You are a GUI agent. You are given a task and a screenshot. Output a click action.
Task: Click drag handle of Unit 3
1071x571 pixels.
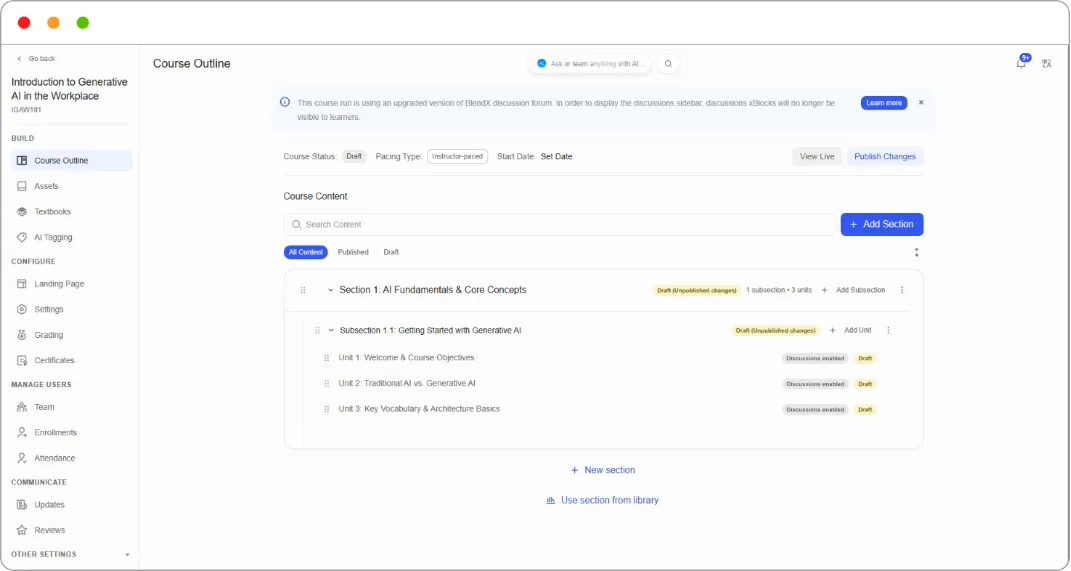[326, 409]
